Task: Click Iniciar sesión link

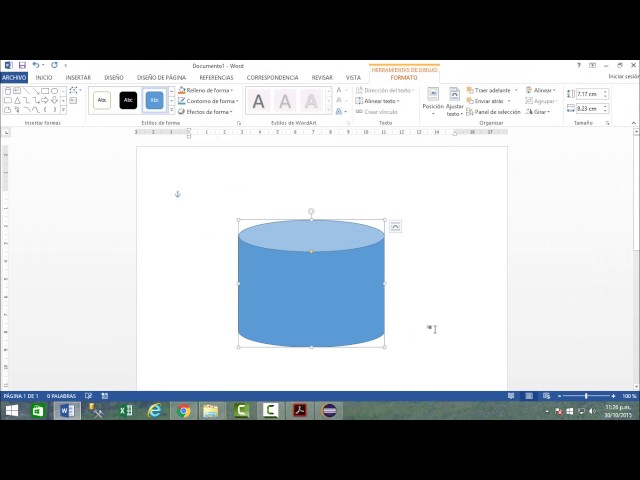Action: (622, 77)
